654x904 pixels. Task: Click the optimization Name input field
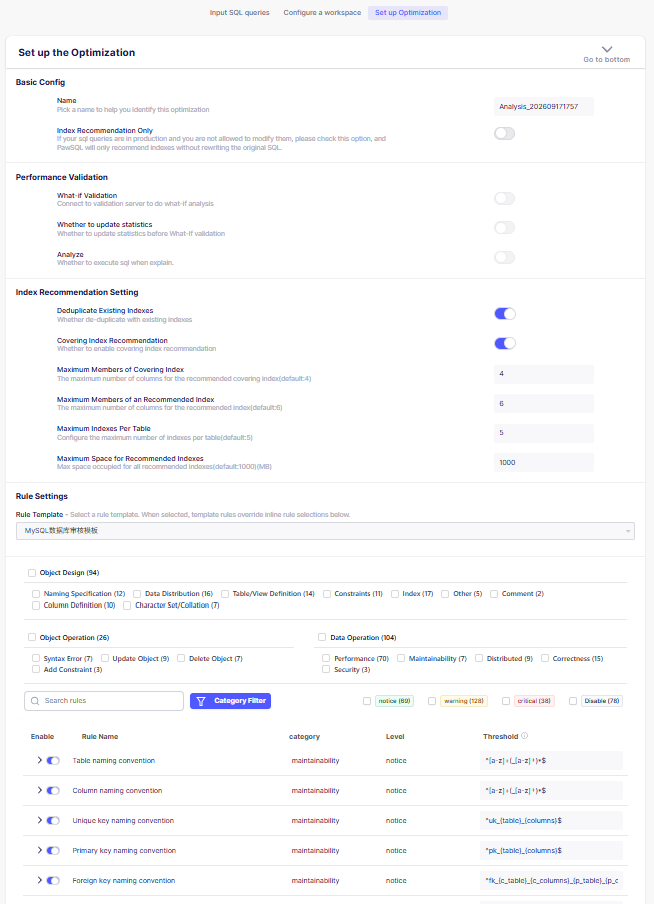544,107
